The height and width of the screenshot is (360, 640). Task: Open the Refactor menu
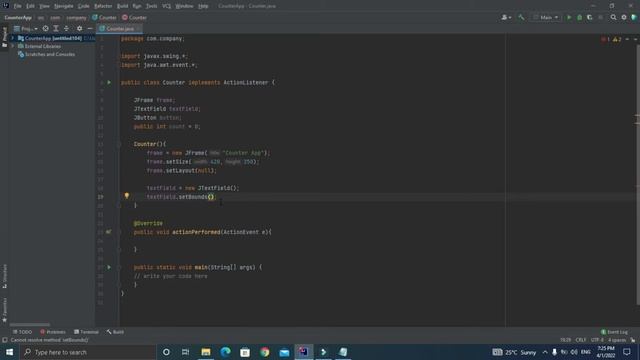pyautogui.click(x=103, y=6)
